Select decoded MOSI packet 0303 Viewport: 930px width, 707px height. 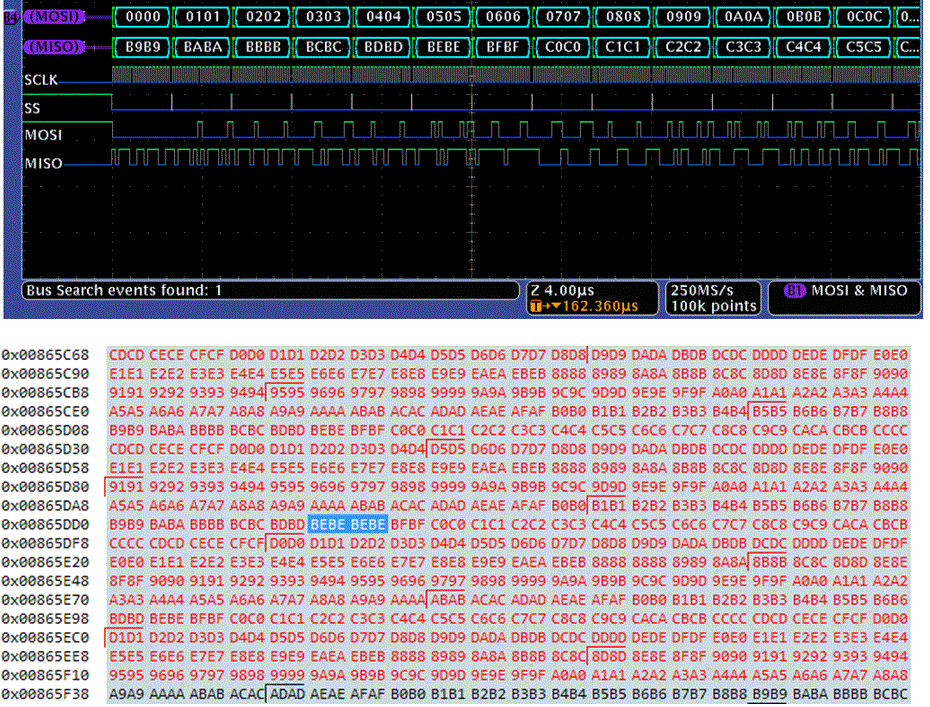[323, 17]
